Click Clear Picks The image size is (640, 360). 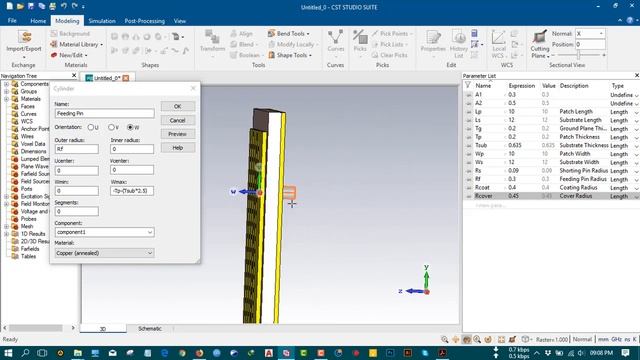coord(389,55)
